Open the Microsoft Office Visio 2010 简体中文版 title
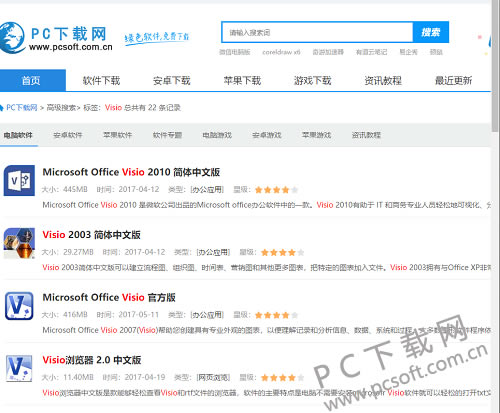The image size is (500, 413). click(x=131, y=172)
